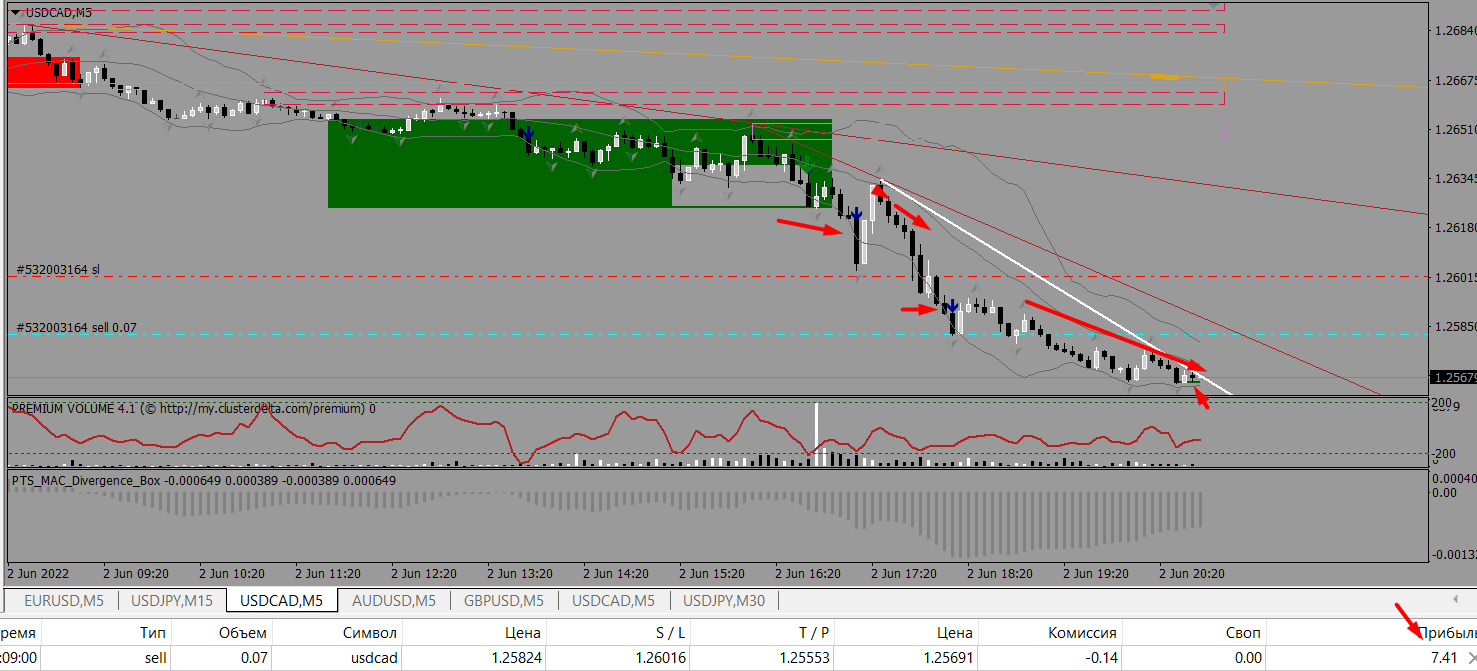Image resolution: width=1477 pixels, height=671 pixels.
Task: Switch to the EURUSD,M5 chart tab
Action: (x=62, y=600)
